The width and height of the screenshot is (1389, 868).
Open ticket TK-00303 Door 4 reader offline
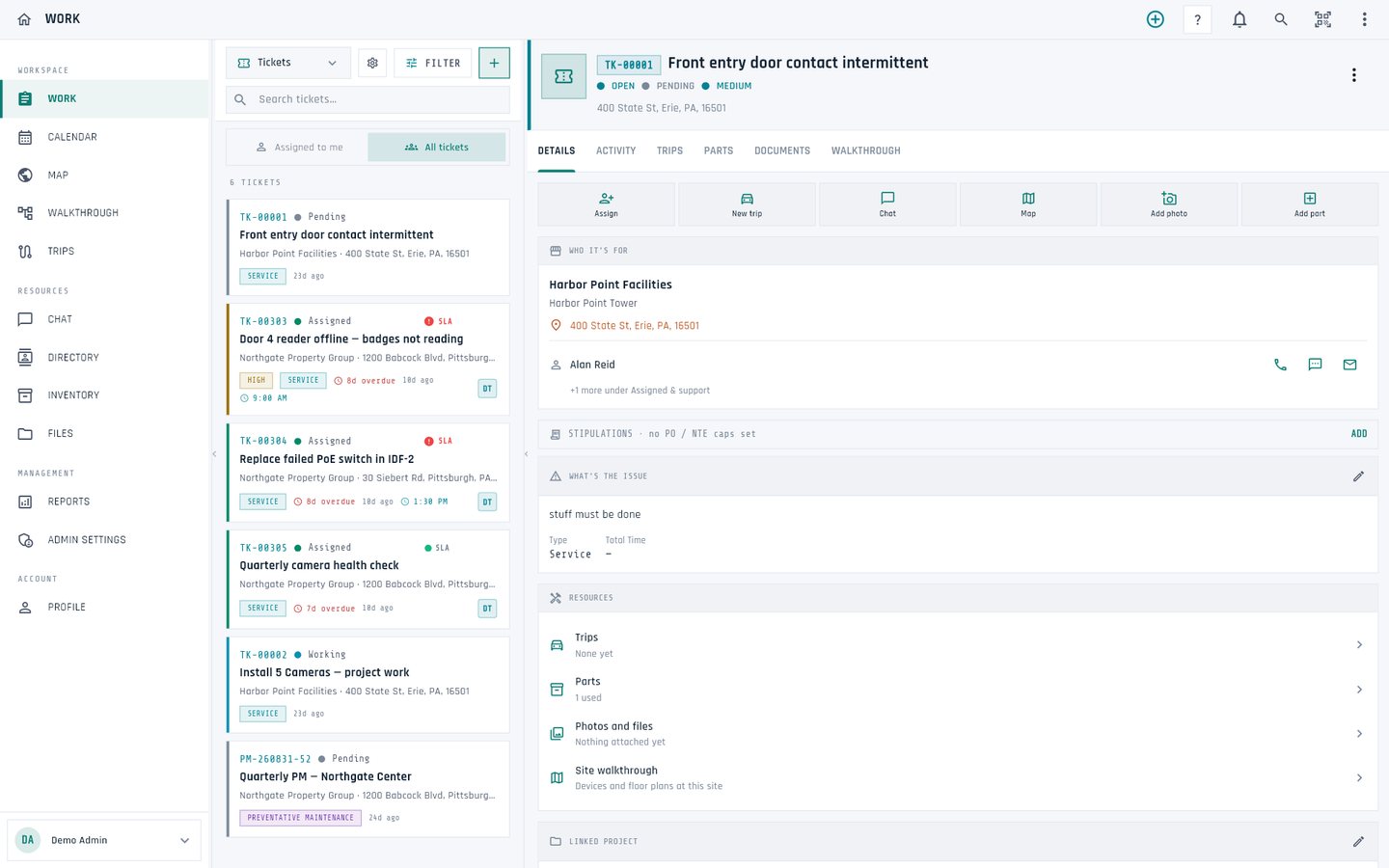[368, 360]
